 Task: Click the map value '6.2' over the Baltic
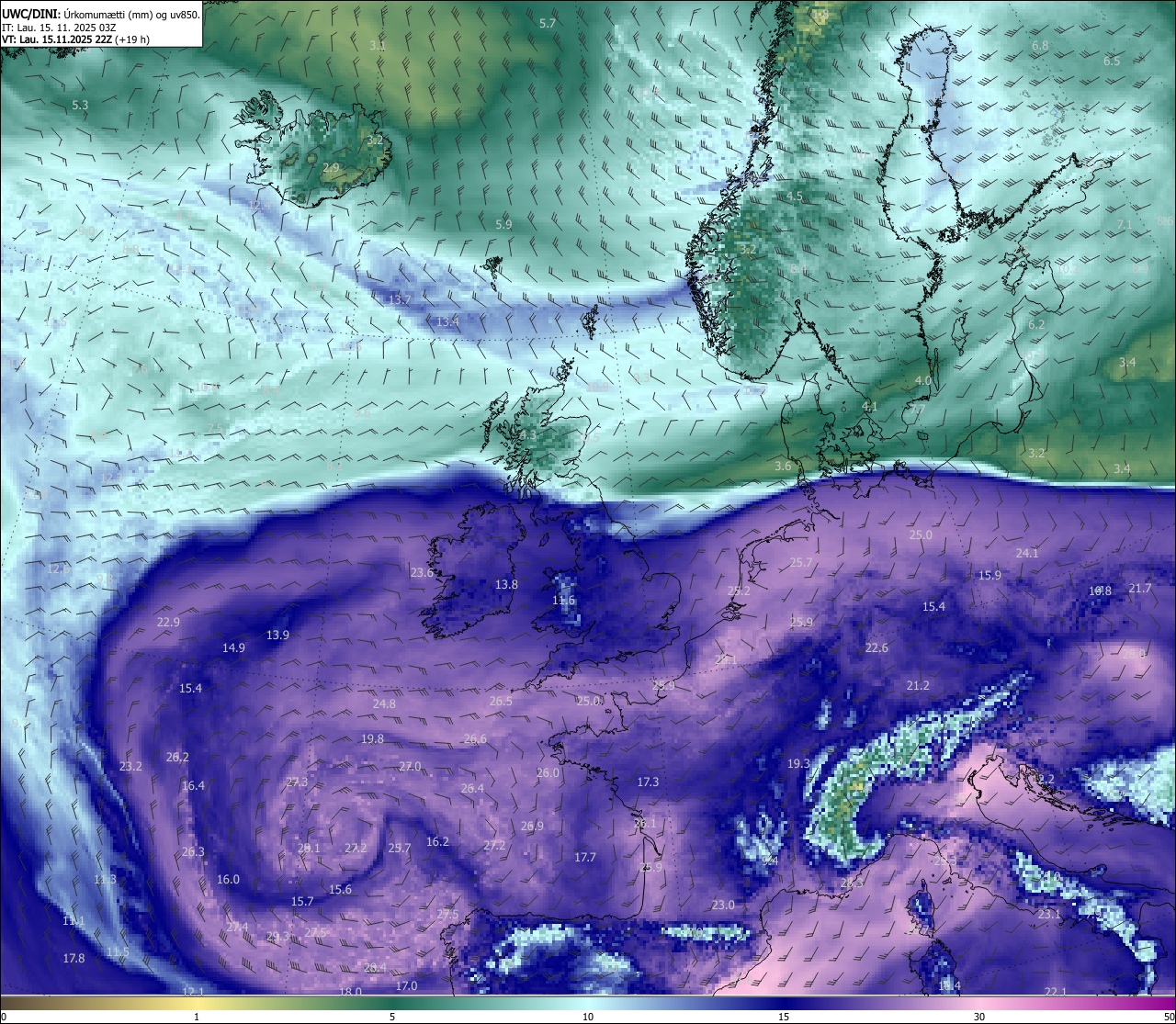point(1036,324)
